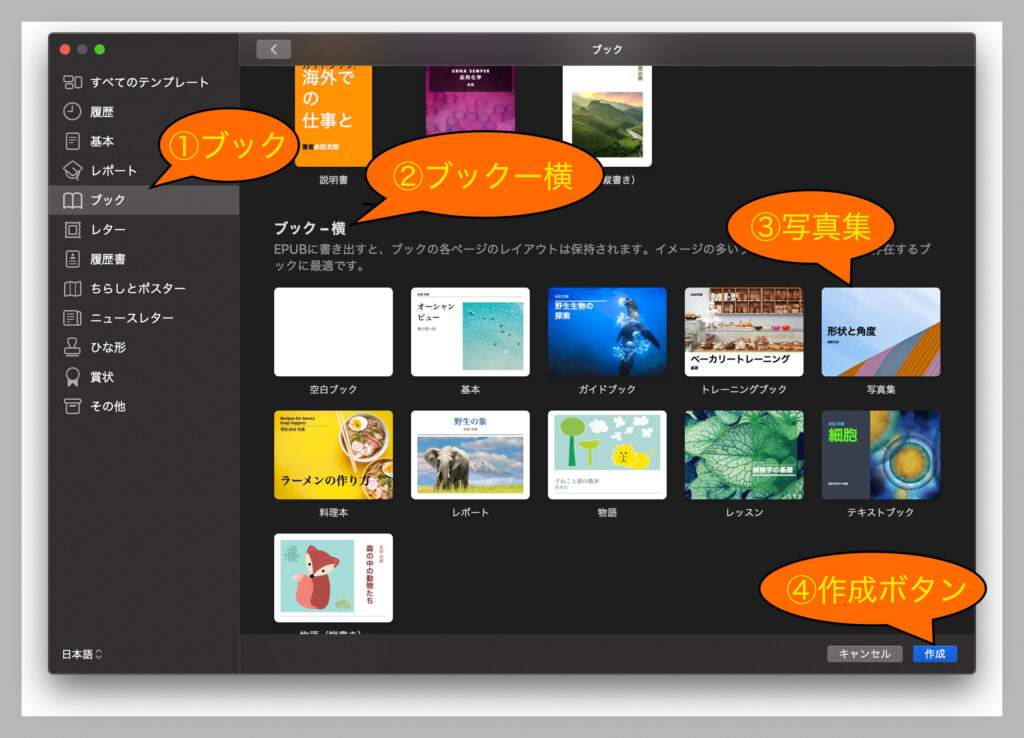Open the 日本語 language dropdown
The height and width of the screenshot is (738, 1024).
(x=82, y=654)
